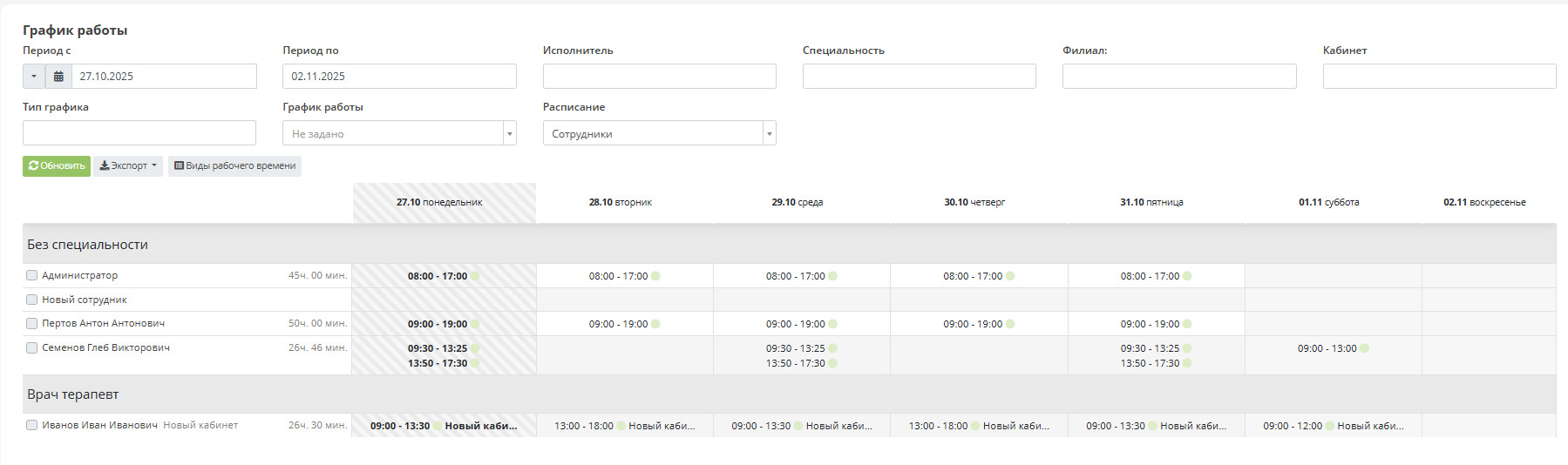Viewport: 1568px width, 465px height.
Task: Open the period preset arrow before calendar
Action: pyautogui.click(x=34, y=77)
